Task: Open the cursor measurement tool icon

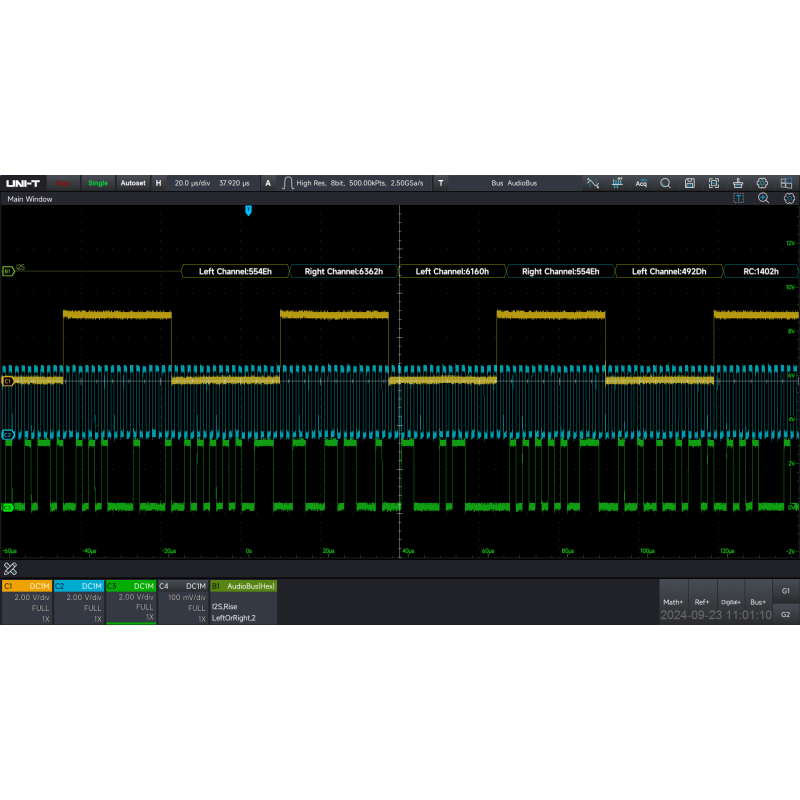Action: 592,183
